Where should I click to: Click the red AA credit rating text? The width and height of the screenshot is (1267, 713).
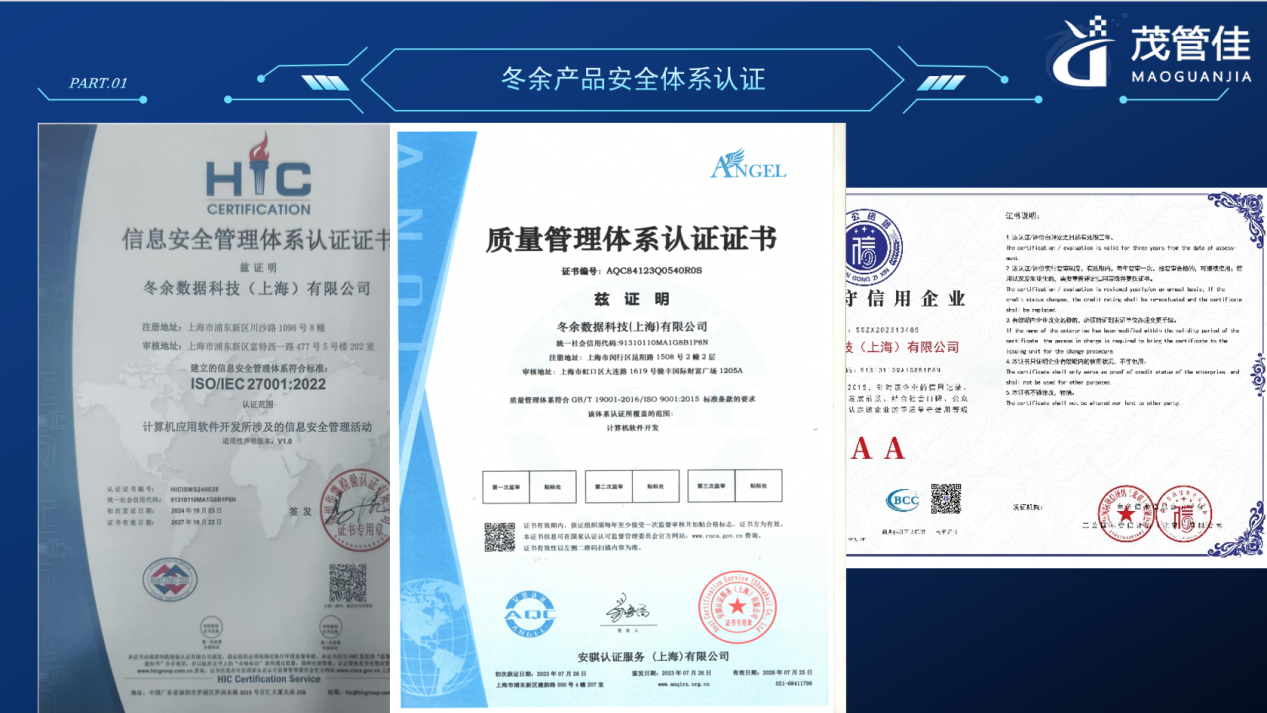(x=877, y=449)
